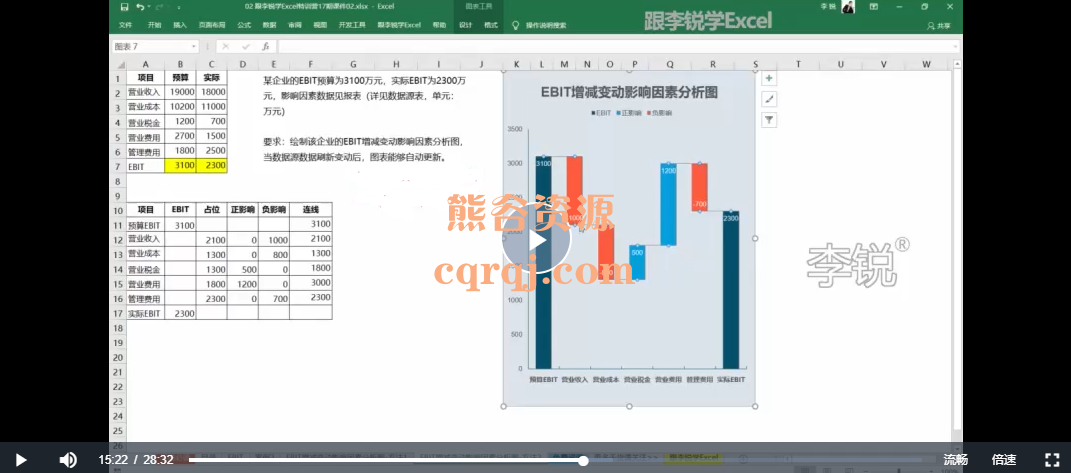This screenshot has width=1071, height=473.
Task: Switch to the 开发工具 ribbon tab
Action: tap(352, 25)
